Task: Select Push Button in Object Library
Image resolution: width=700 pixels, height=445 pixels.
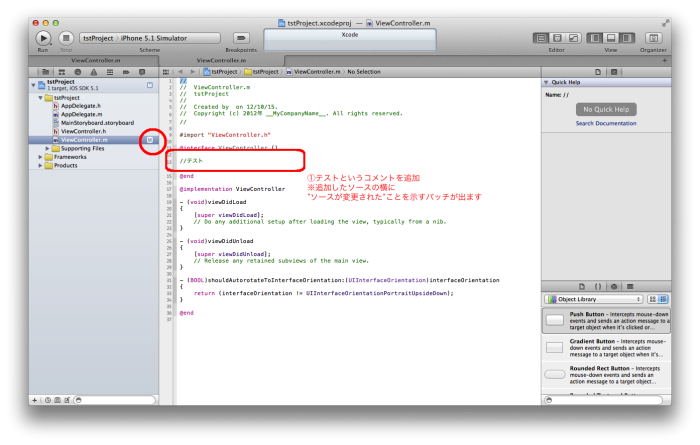Action: 606,320
